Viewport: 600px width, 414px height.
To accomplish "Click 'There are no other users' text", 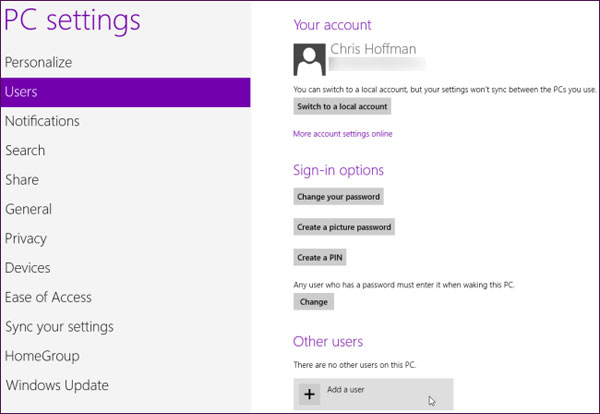I will tap(354, 365).
